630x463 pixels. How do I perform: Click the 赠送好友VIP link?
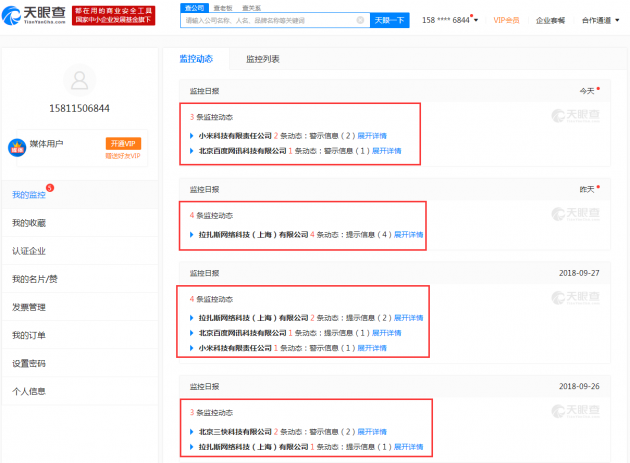pos(123,156)
